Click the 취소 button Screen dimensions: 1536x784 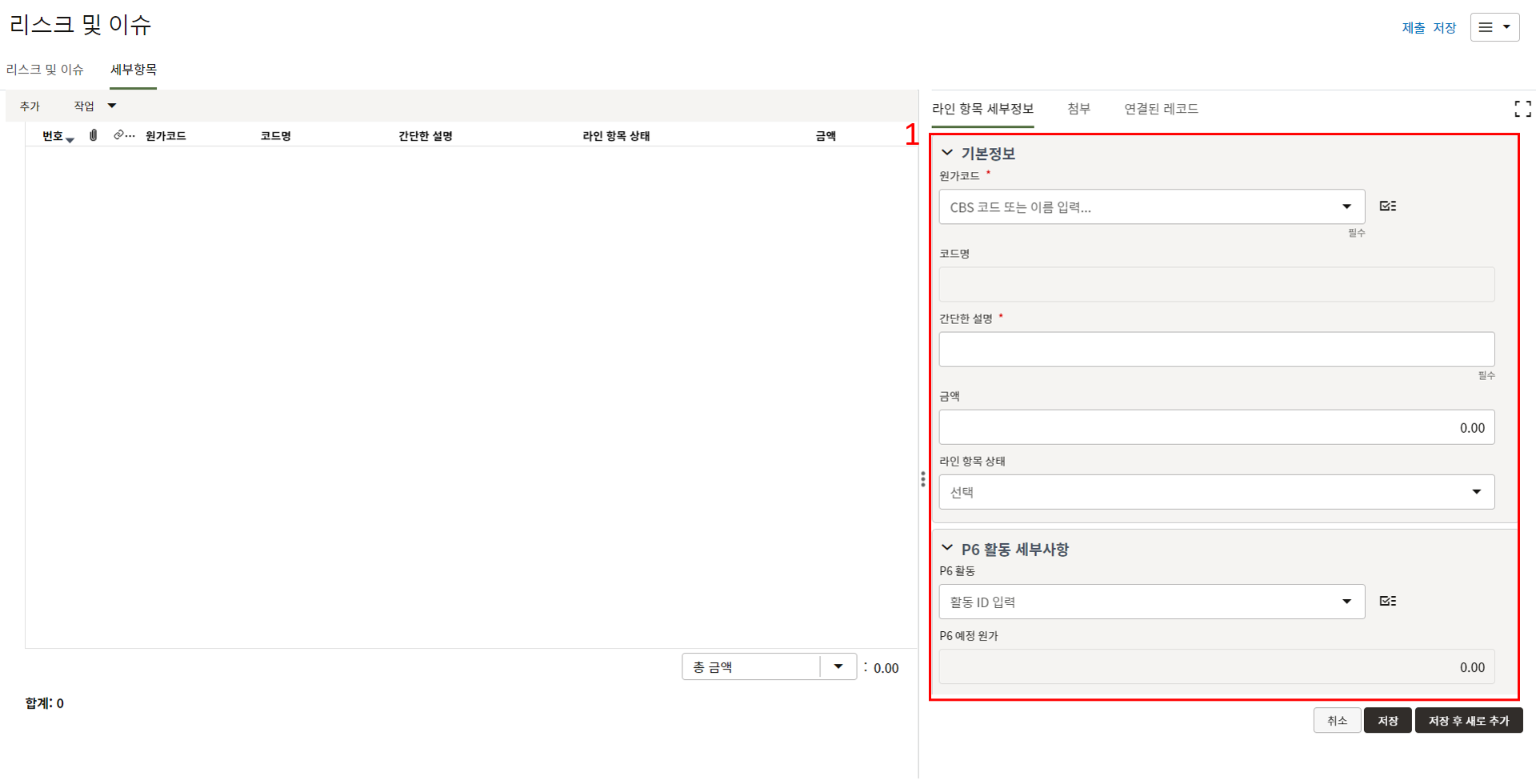pos(1336,721)
